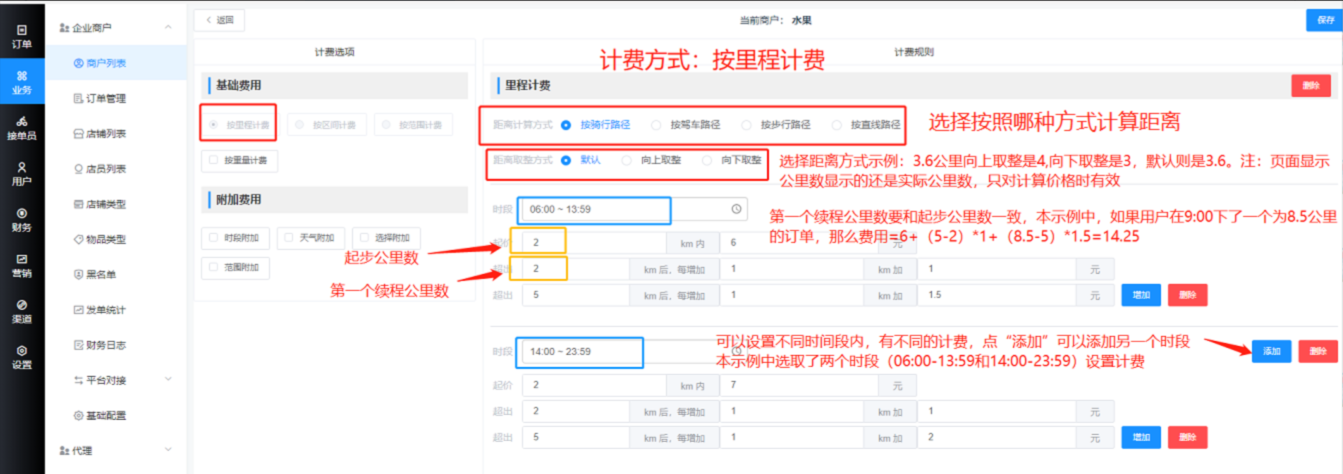Click the 14:00 ~ 23:59 time range field
The height and width of the screenshot is (474, 1343).
coord(580,351)
